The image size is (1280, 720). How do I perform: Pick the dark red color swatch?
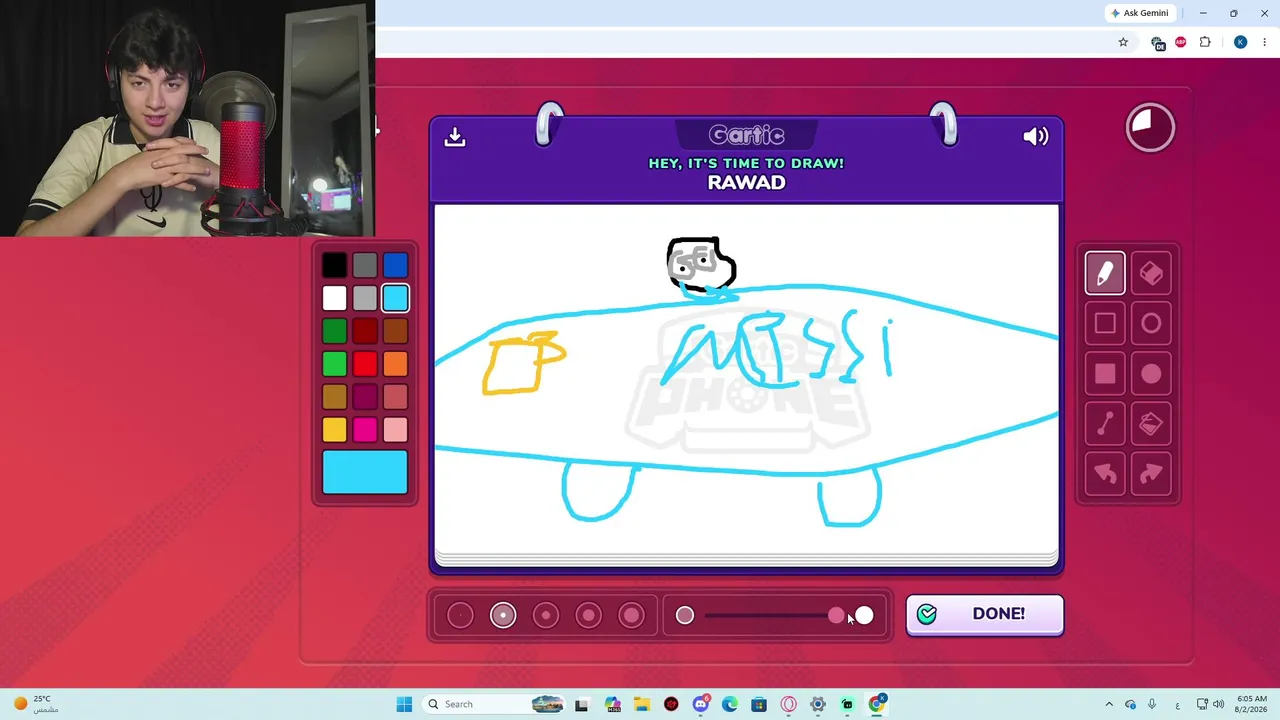click(365, 331)
